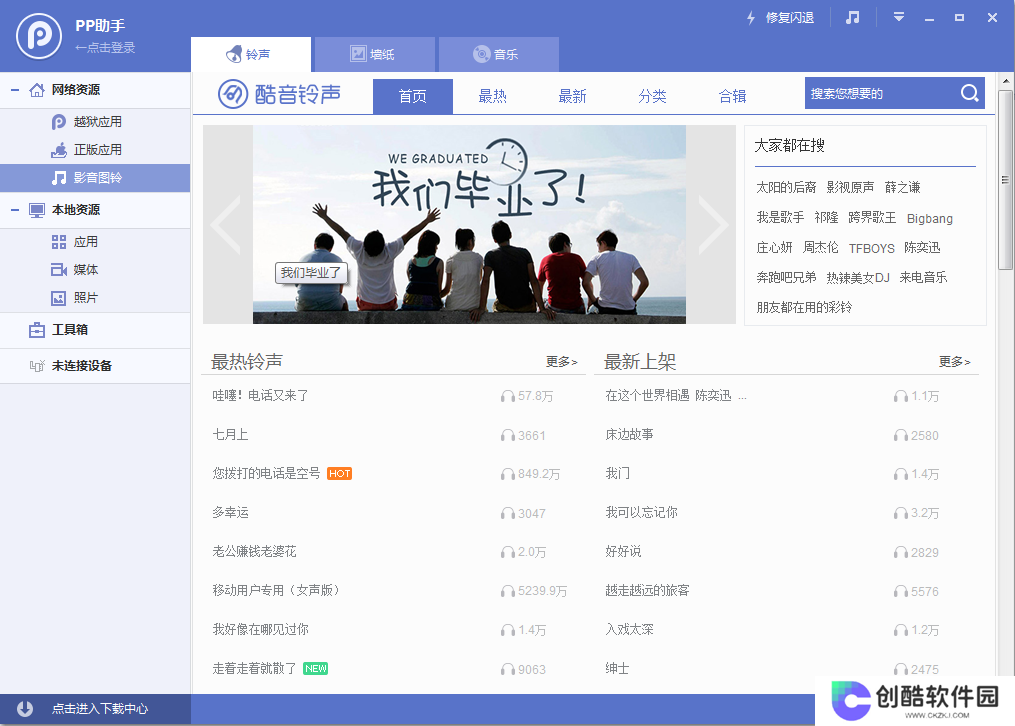Open 更多 for 最新上架
The image size is (1015, 726).
coord(955,362)
